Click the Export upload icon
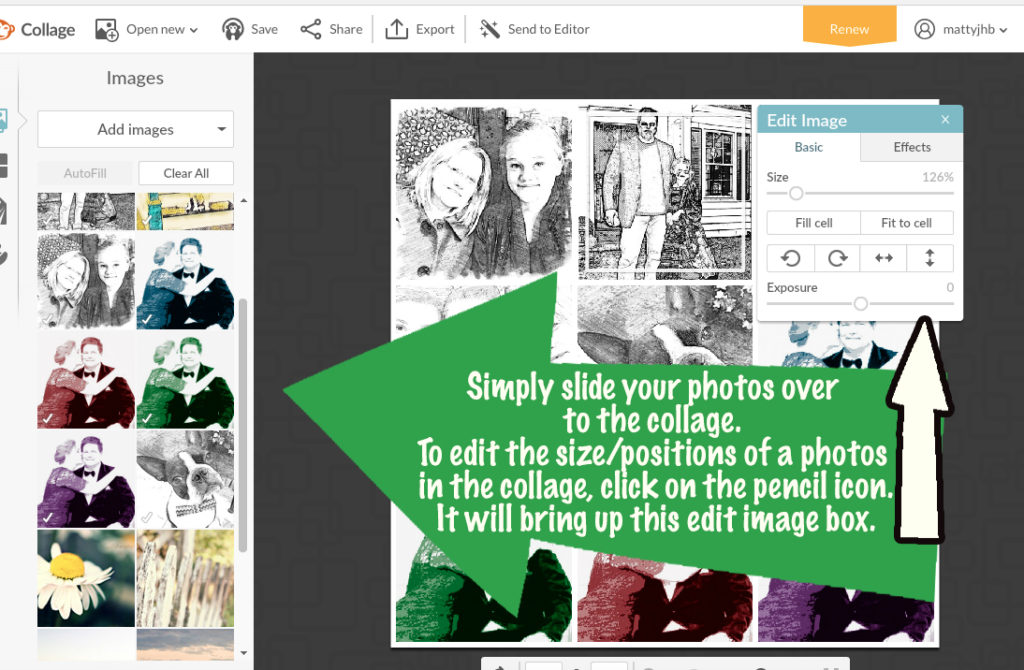Image resolution: width=1024 pixels, height=670 pixels. (396, 29)
